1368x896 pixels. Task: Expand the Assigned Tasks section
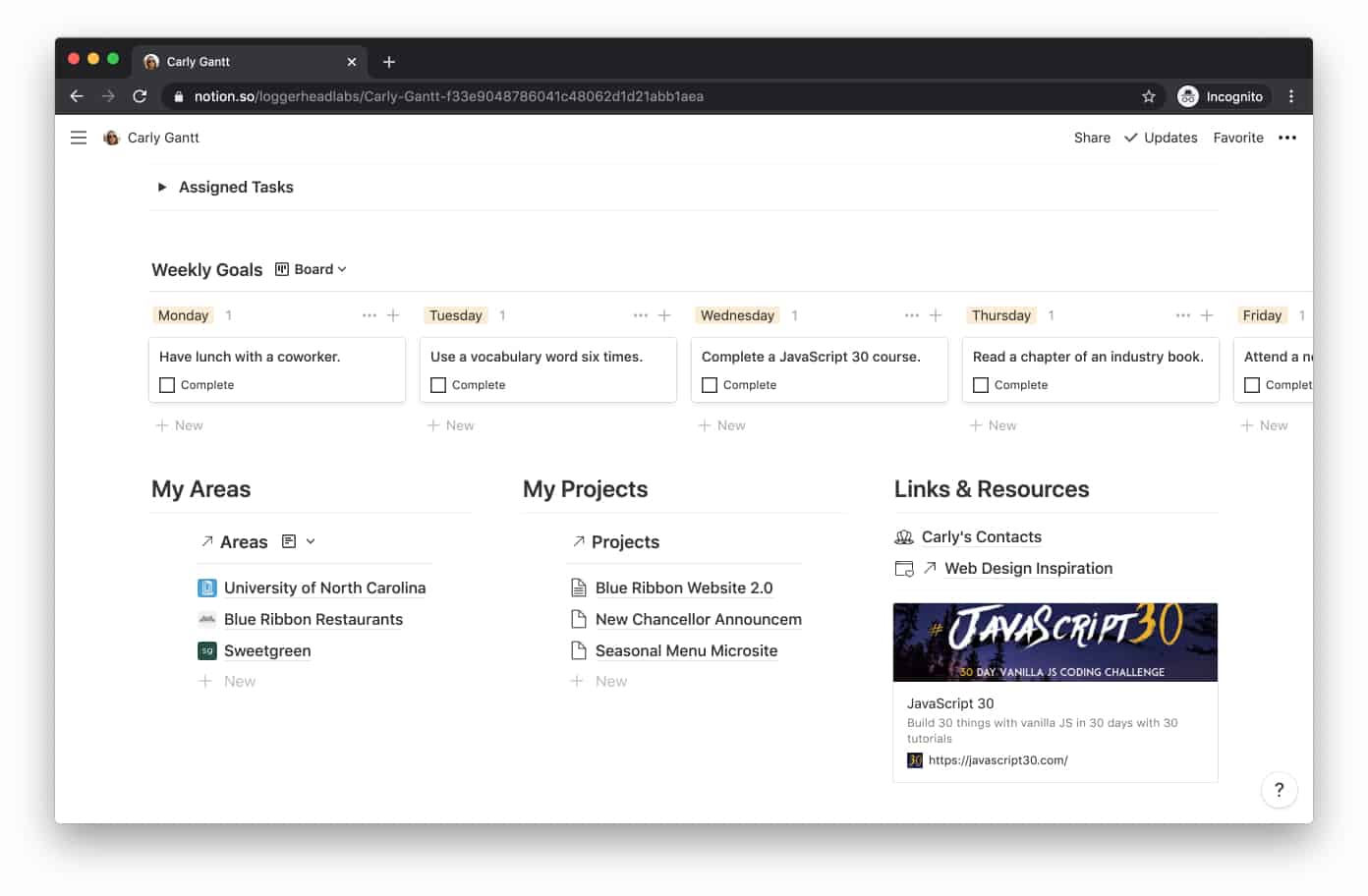click(x=162, y=187)
